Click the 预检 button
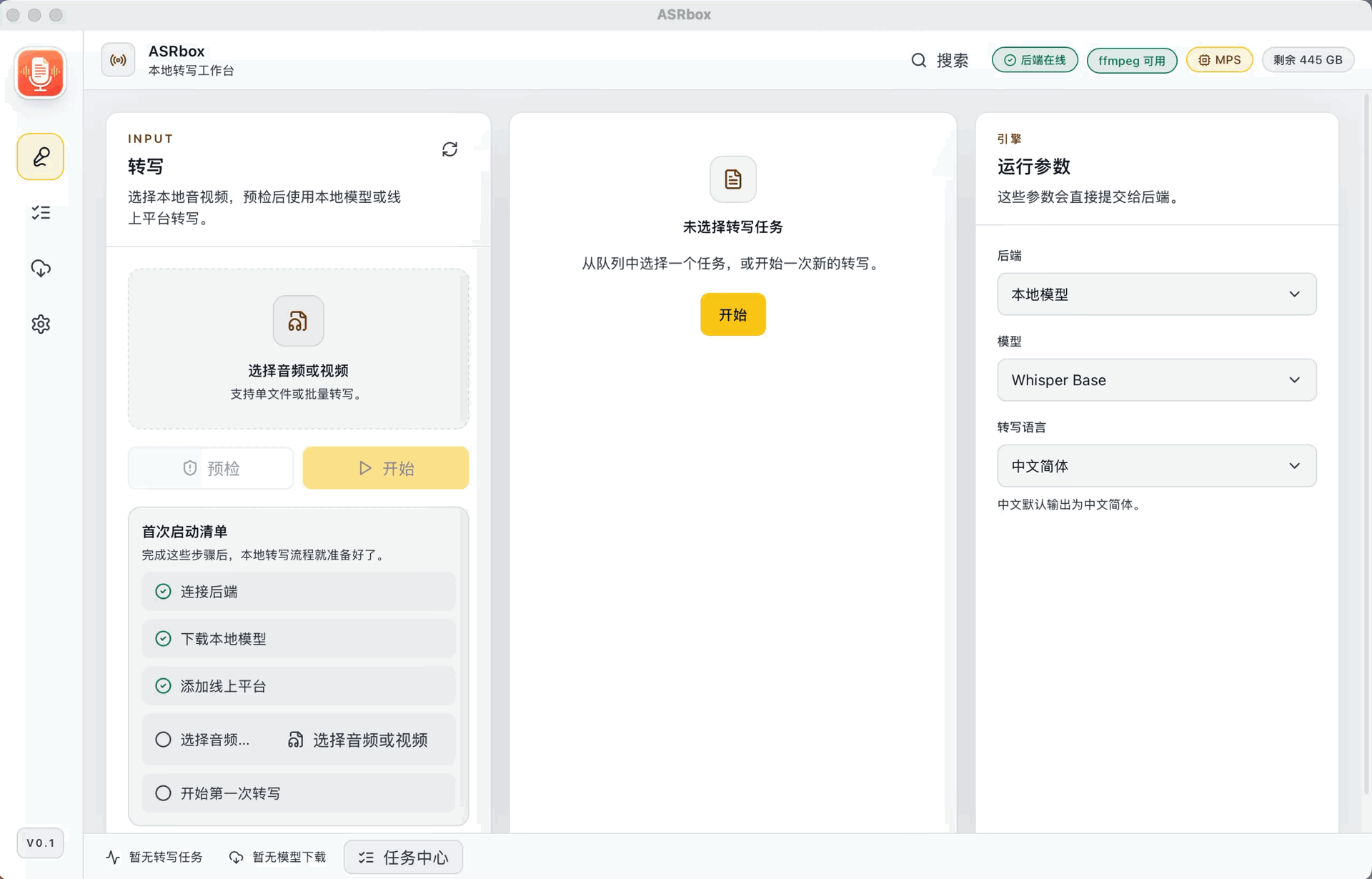This screenshot has width=1372, height=879. pyautogui.click(x=211, y=468)
